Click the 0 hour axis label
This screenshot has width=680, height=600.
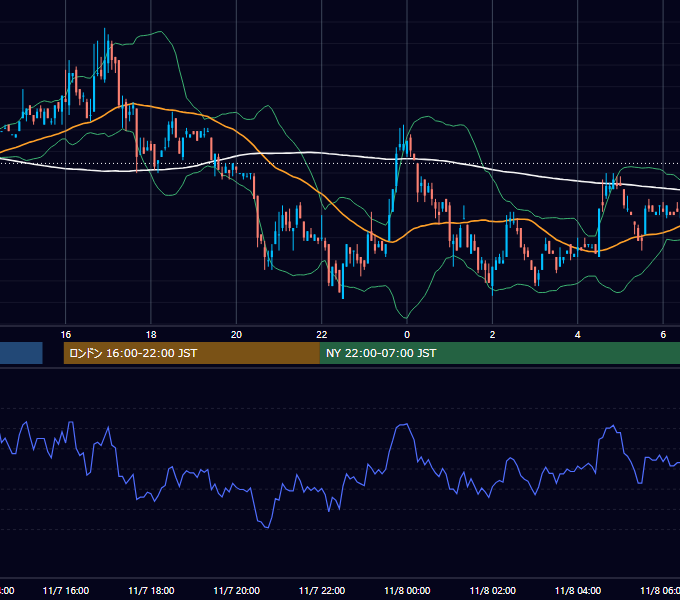(x=407, y=335)
